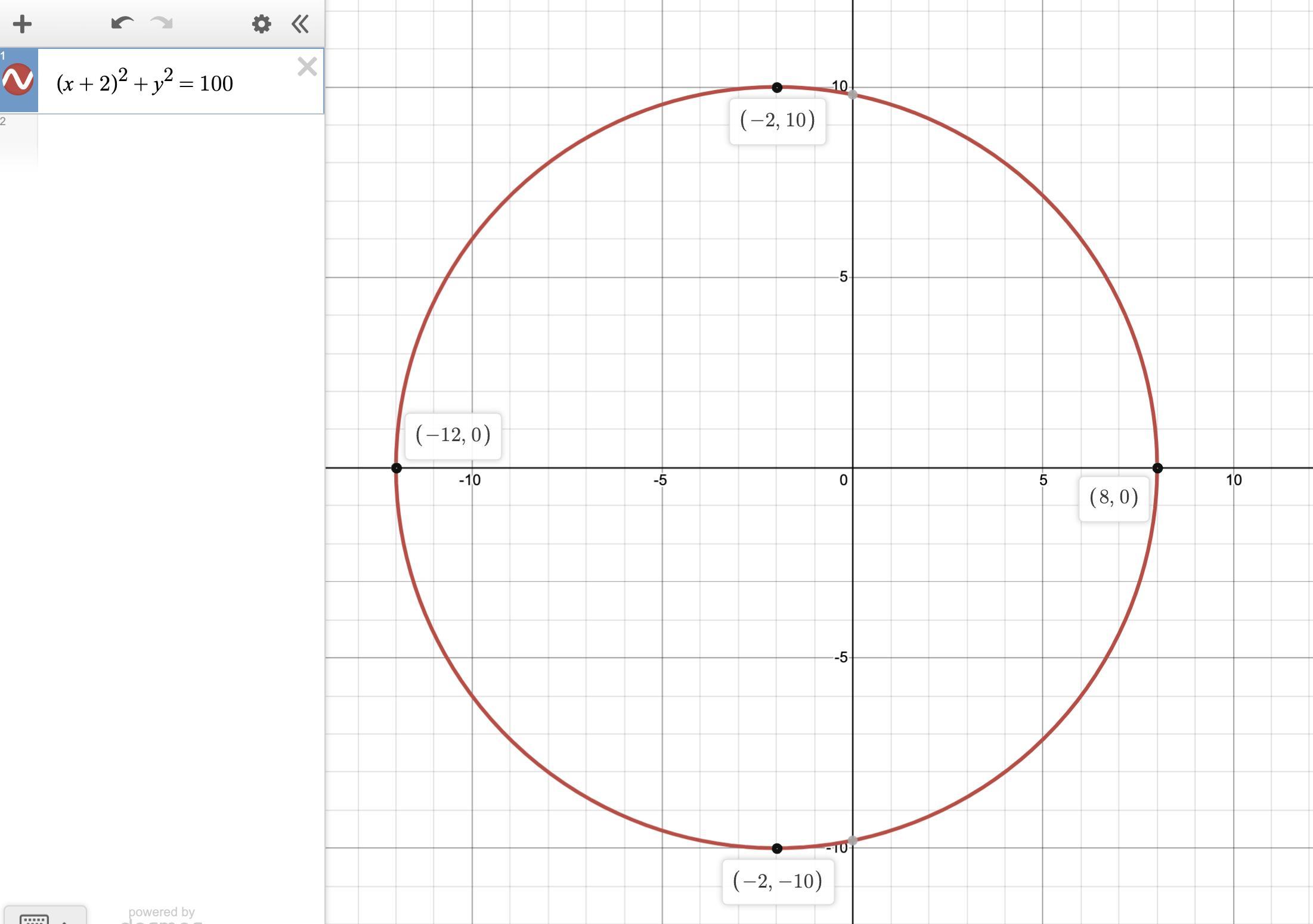This screenshot has height=924, width=1313.
Task: Select the point (-2, -10) on circle
Action: 776,848
